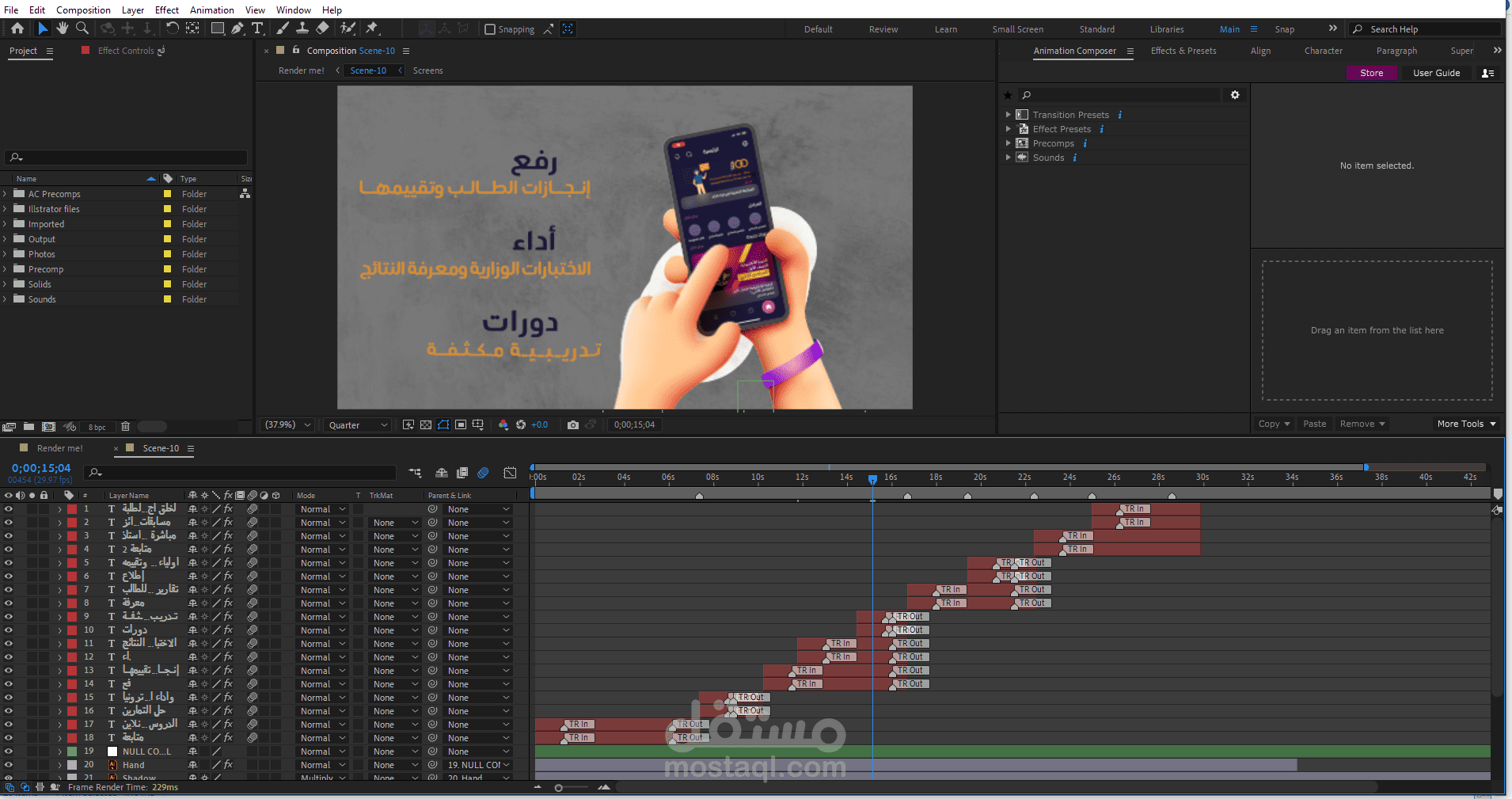Take a snapshot with camera icon
This screenshot has width=1512, height=799.
tap(573, 425)
